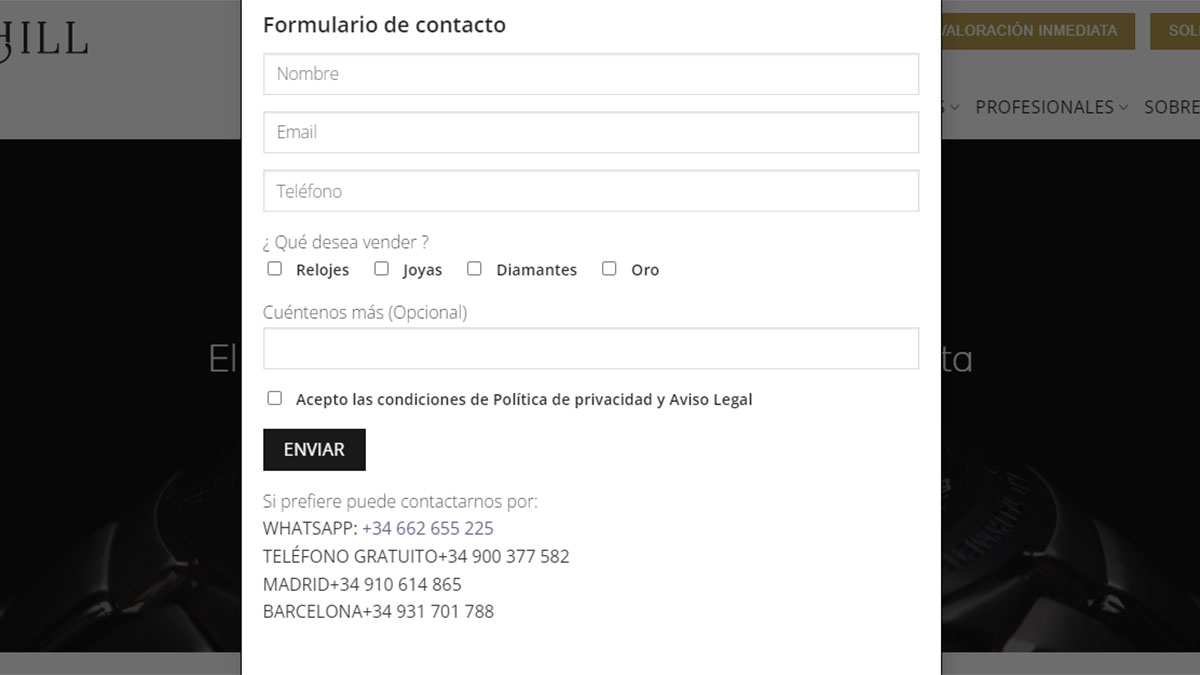
Task: Click the Teléfono gratuito phone number
Action: click(503, 556)
